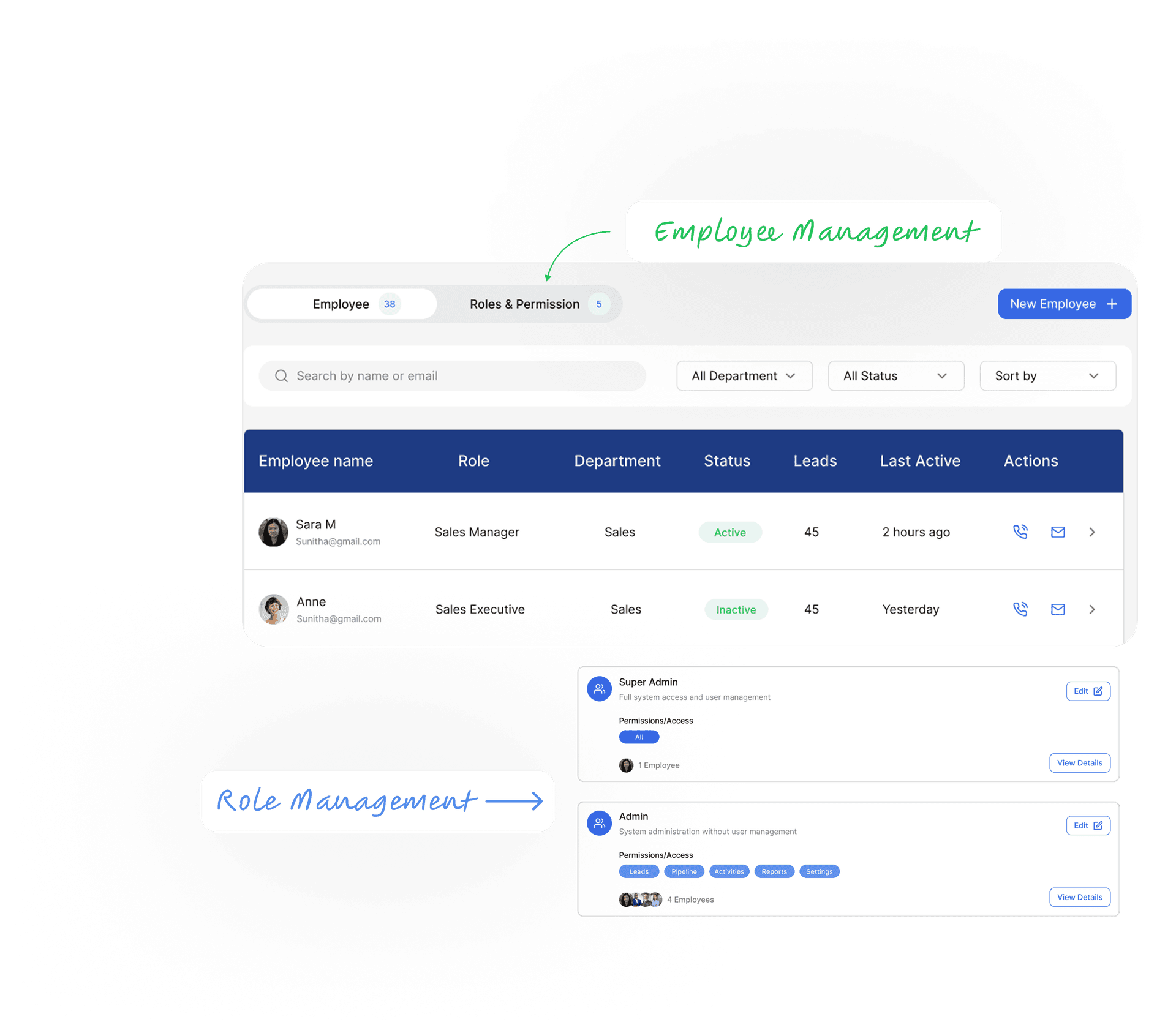
Task: Click Sara M's avatar photo
Action: pyautogui.click(x=273, y=532)
